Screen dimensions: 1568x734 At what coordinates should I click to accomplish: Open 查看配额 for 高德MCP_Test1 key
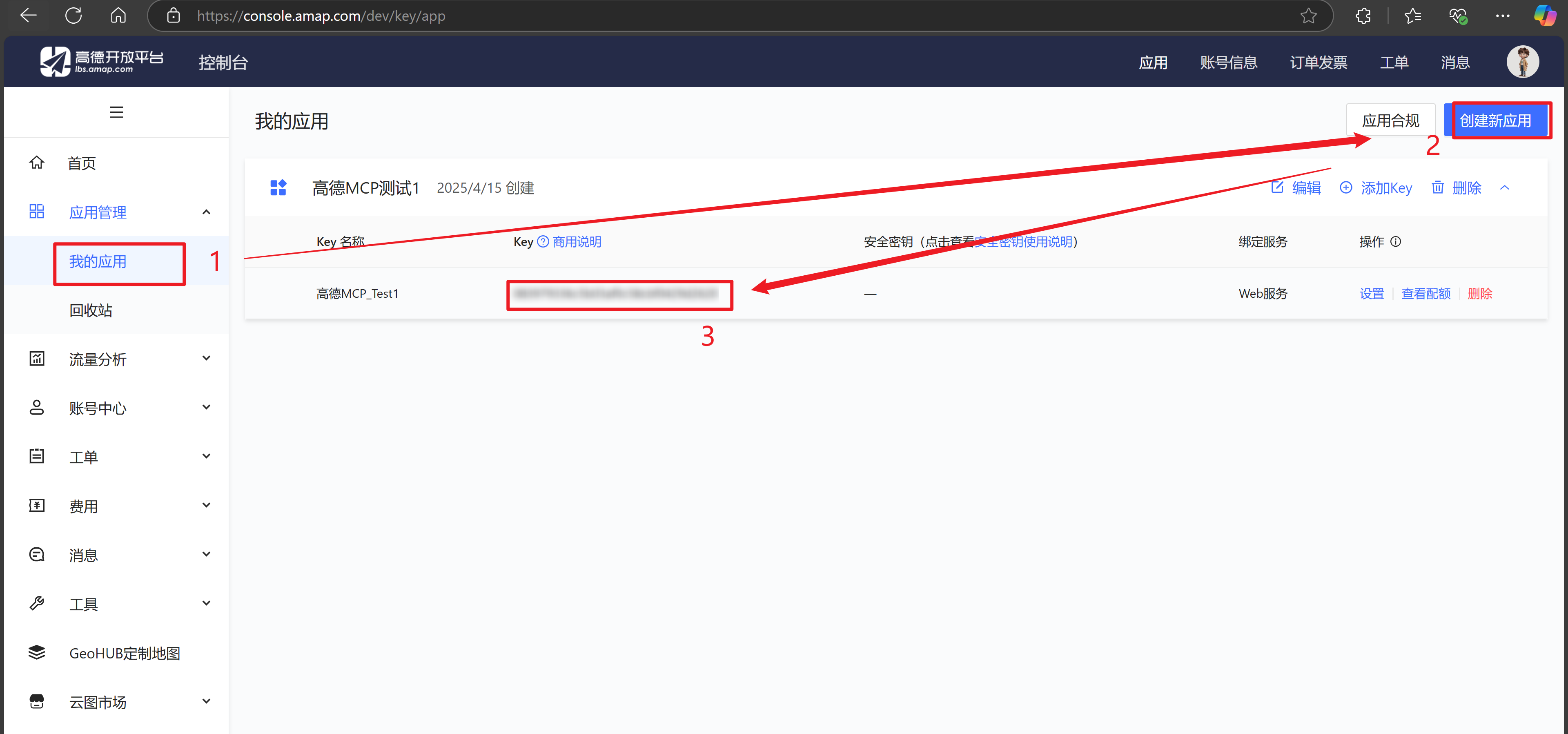pyautogui.click(x=1425, y=294)
